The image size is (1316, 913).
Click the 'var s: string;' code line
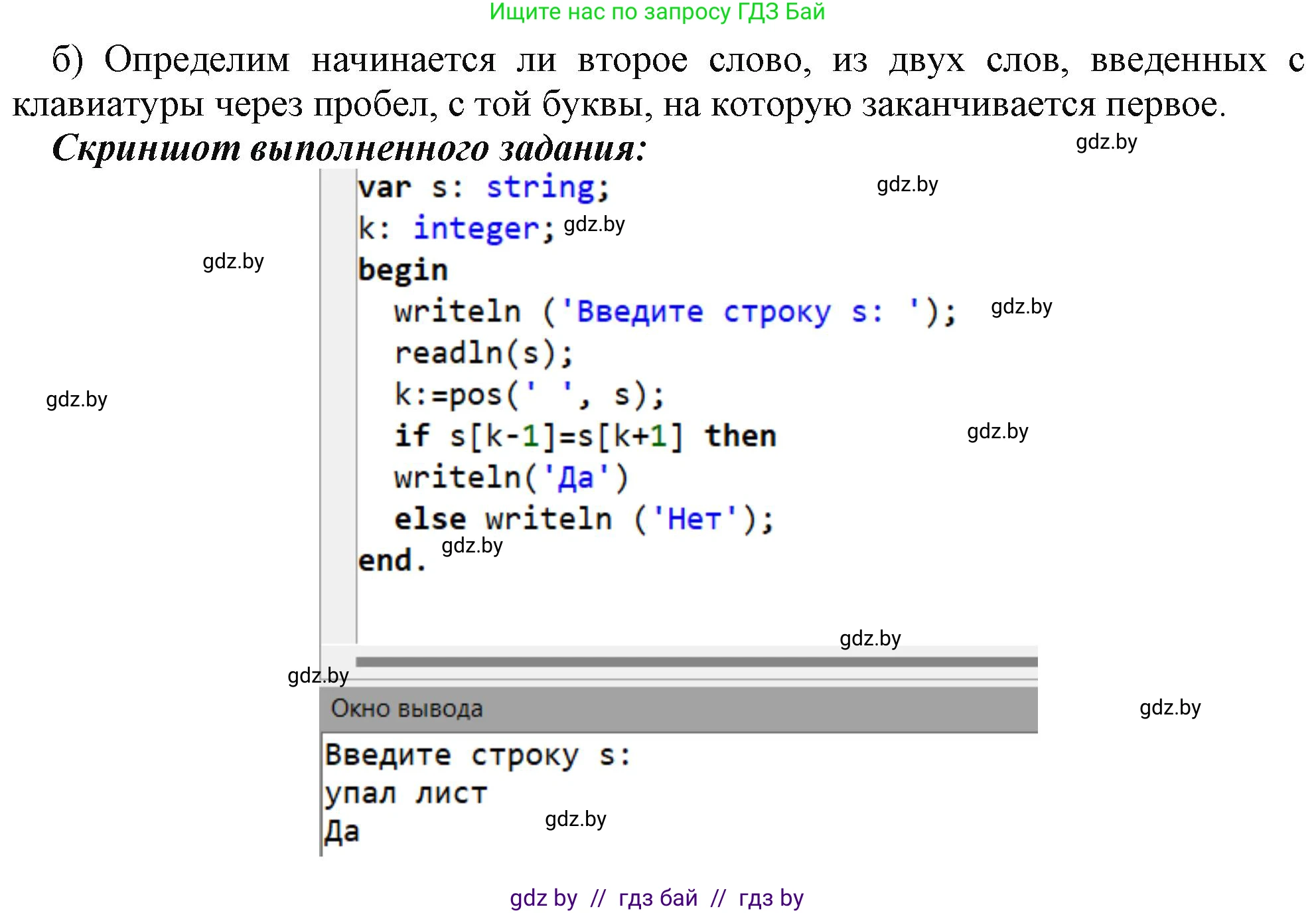click(483, 187)
